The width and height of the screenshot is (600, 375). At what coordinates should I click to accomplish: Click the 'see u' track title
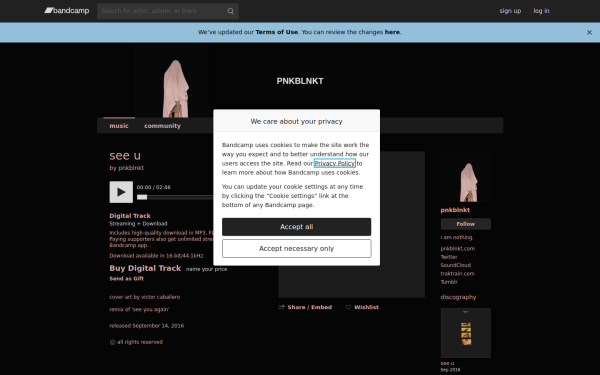point(125,156)
